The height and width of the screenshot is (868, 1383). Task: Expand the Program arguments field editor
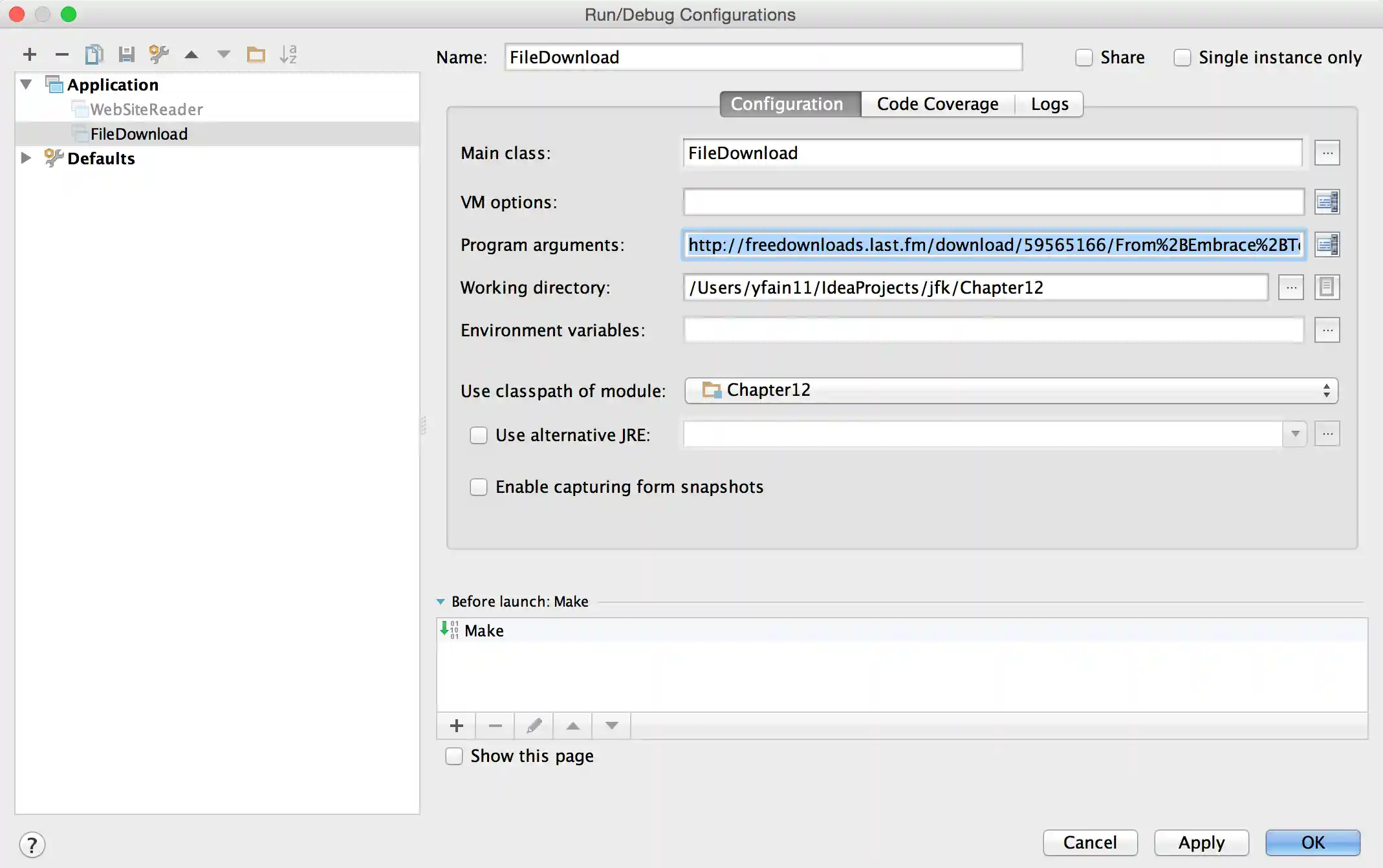(x=1327, y=245)
